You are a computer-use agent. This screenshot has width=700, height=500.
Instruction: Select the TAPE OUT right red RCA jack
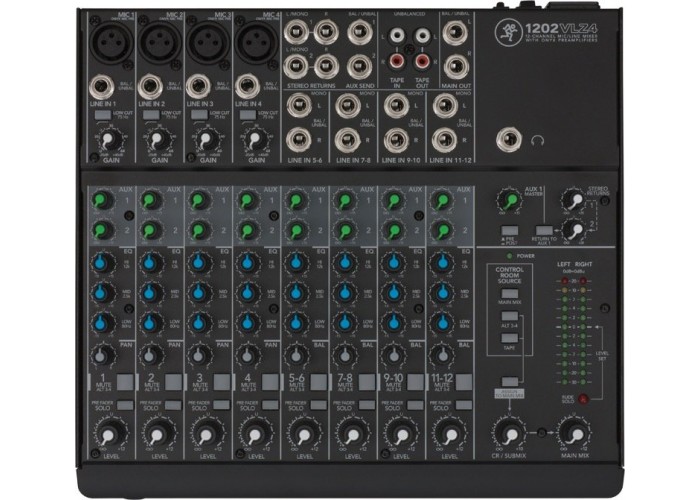pos(422,61)
